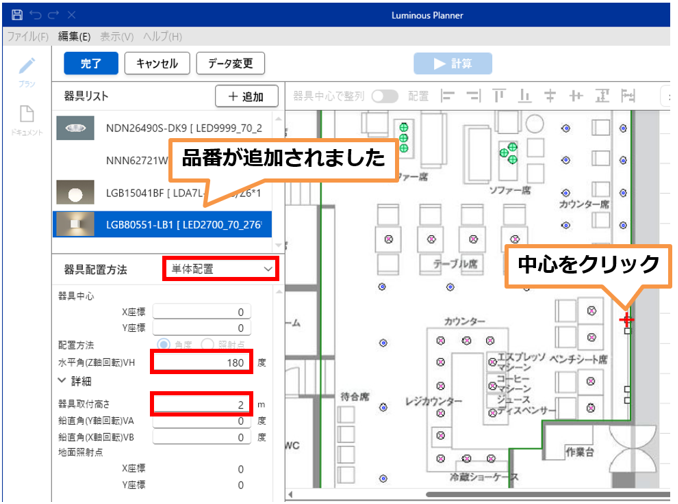The height and width of the screenshot is (504, 678).
Task: Collapse the 詳細 section
Action: click(x=63, y=381)
